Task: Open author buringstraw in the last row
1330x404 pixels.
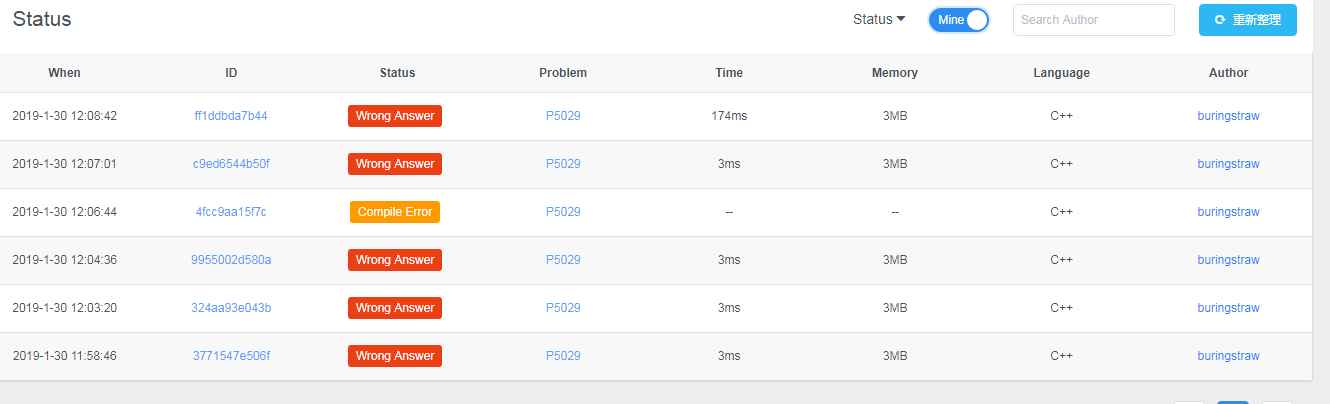Action: 1228,356
